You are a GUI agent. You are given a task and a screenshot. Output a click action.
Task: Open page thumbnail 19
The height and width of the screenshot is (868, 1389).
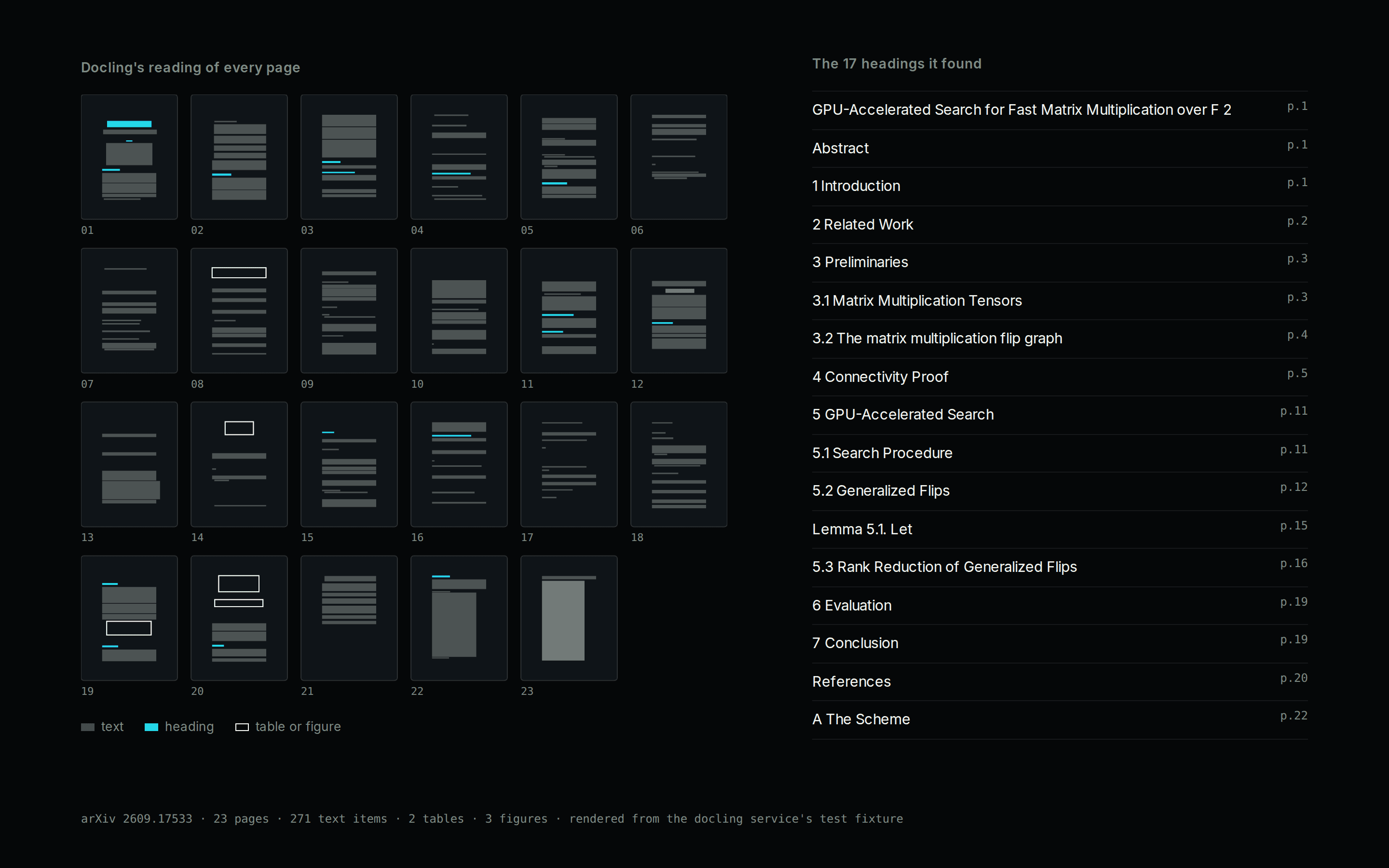pos(129,618)
